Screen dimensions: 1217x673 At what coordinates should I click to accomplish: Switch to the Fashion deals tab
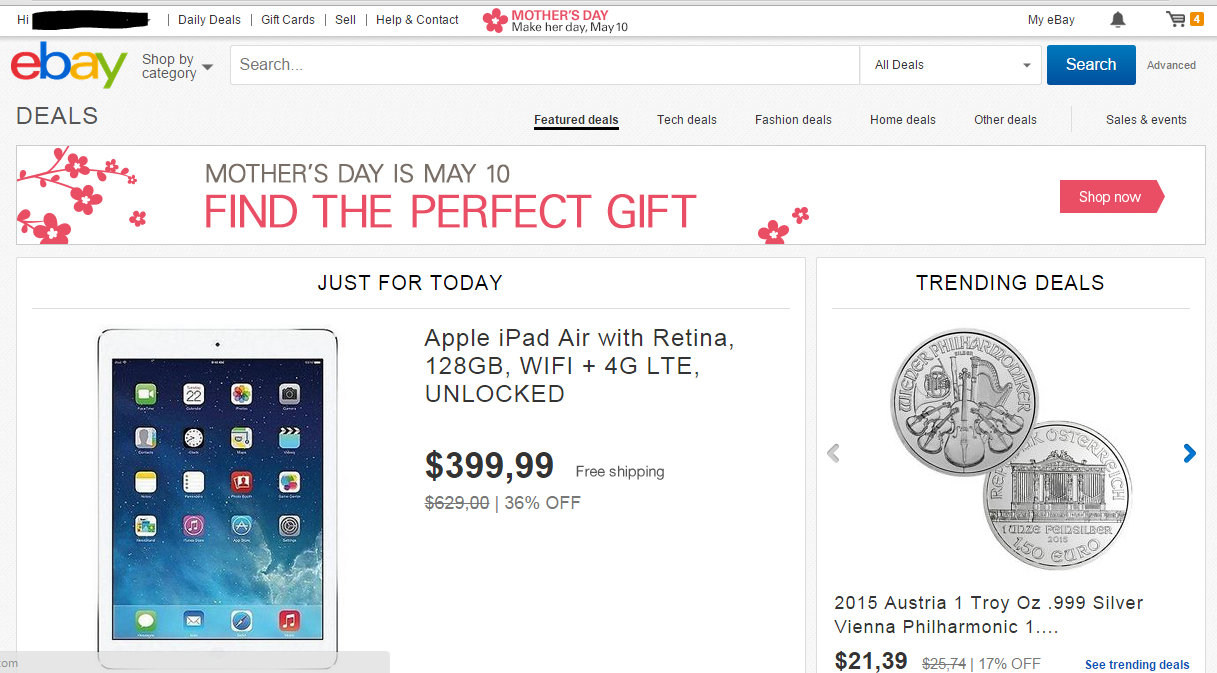[x=793, y=120]
